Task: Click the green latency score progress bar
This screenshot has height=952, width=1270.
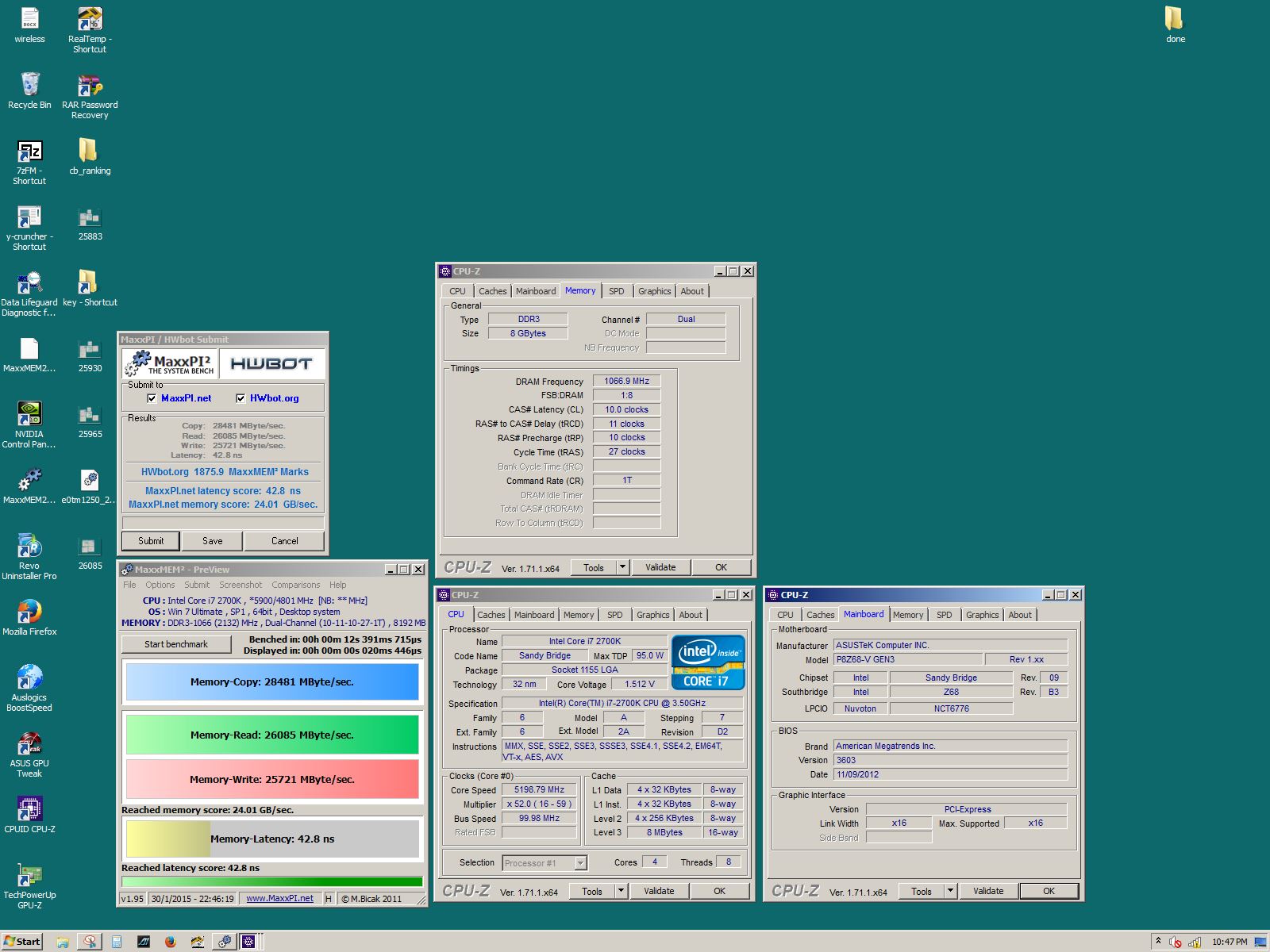Action: 272,881
